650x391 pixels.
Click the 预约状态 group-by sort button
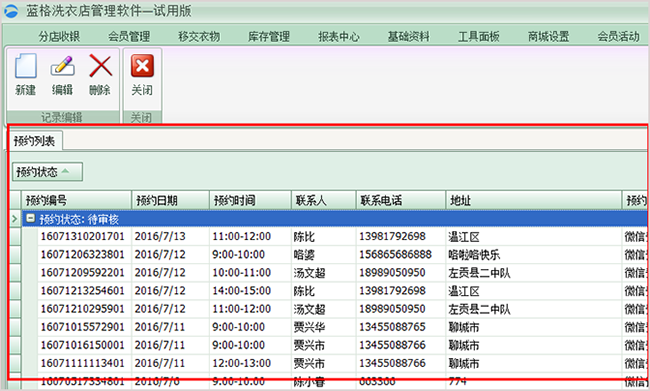click(47, 172)
